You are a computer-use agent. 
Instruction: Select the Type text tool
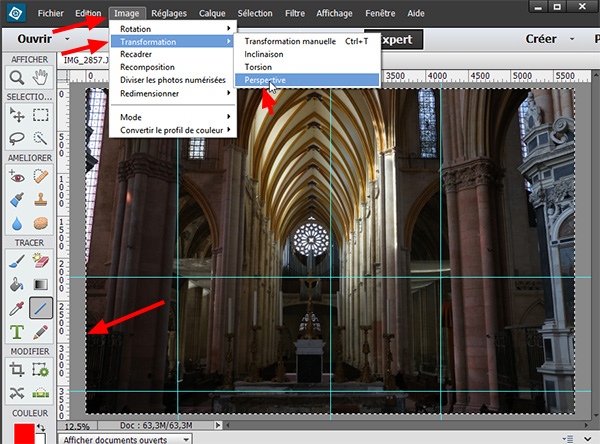[x=17, y=332]
